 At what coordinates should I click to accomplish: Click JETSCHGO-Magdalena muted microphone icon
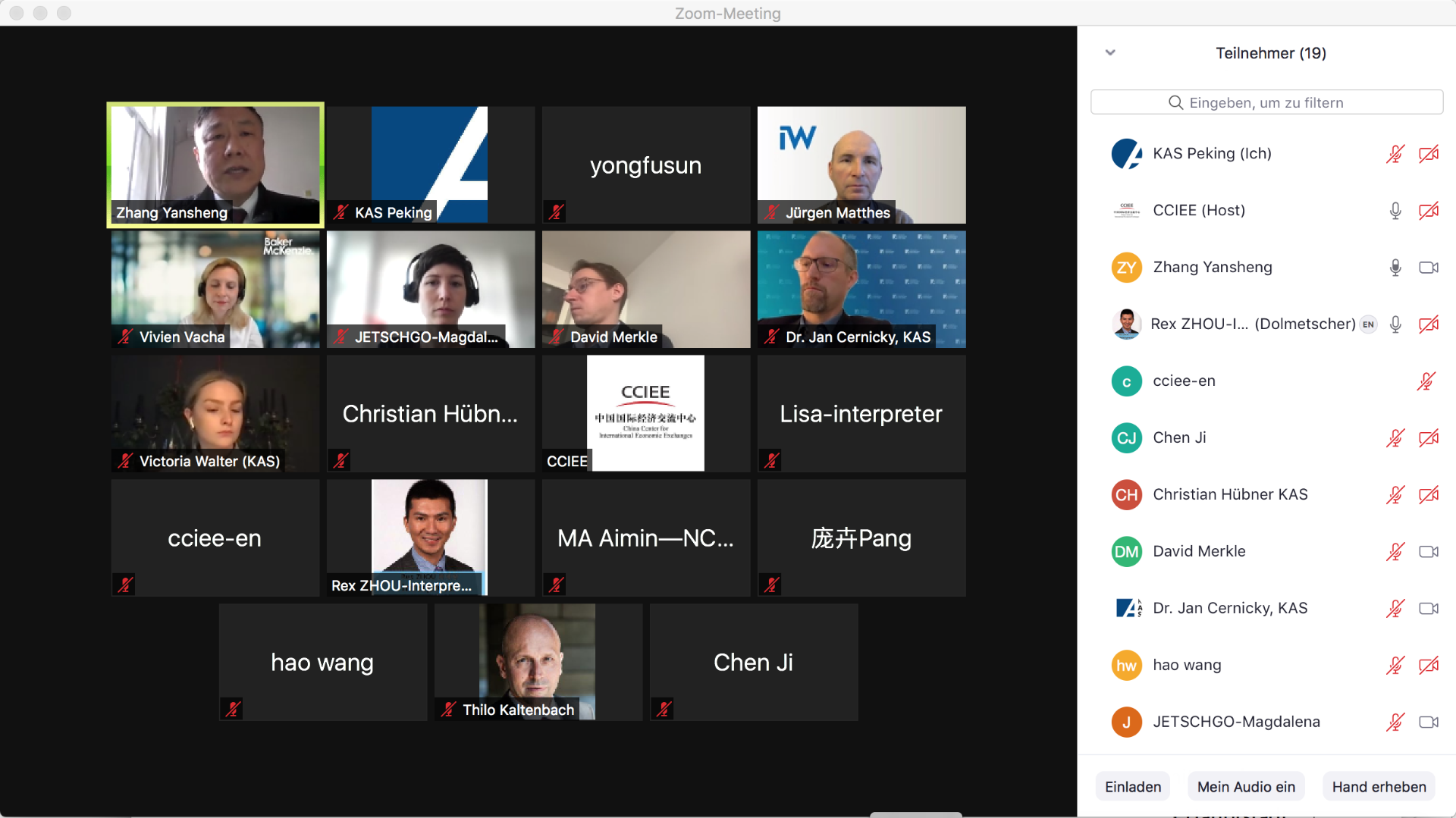click(x=1395, y=722)
